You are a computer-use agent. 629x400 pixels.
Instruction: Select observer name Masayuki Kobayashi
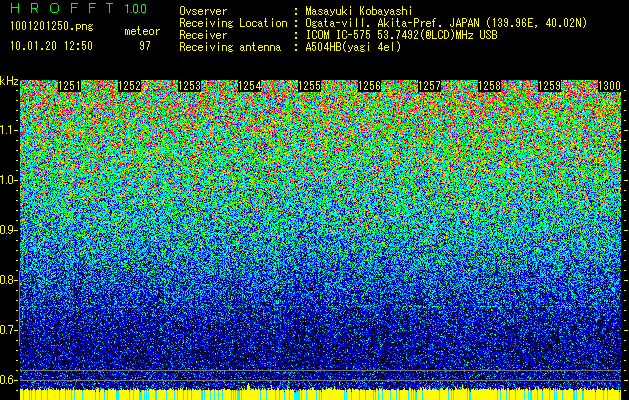pos(359,11)
